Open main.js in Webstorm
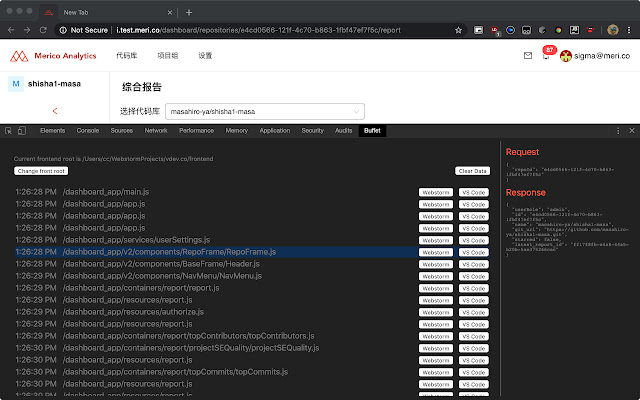Screen dimensions: 640x400 coord(436,192)
